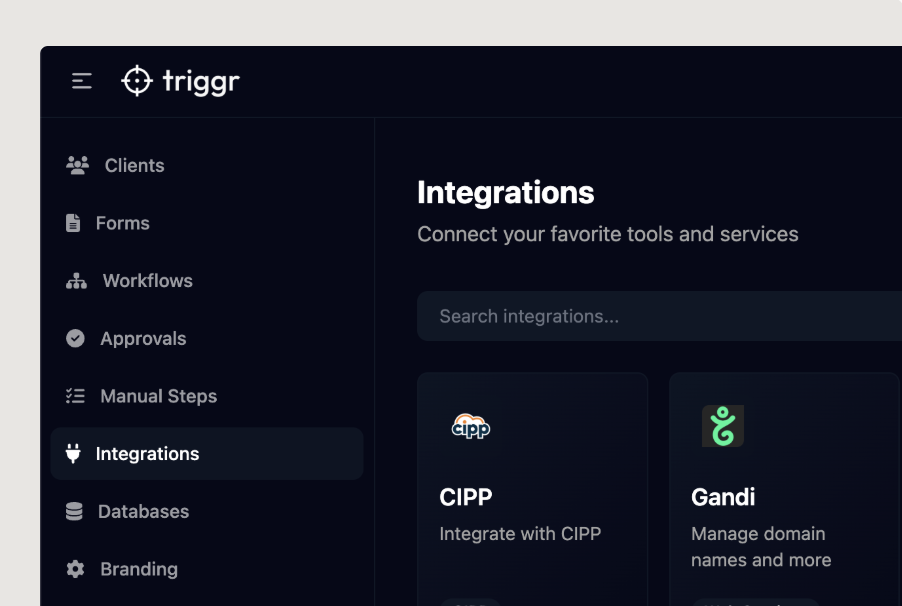Click the Clients people icon
902x606 pixels.
77,165
